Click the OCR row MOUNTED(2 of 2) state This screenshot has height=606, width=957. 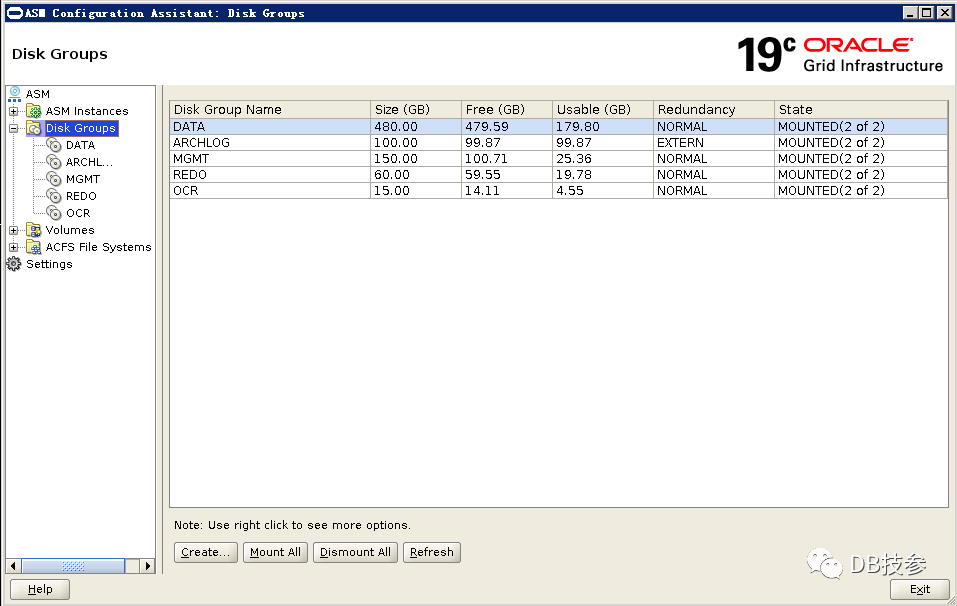coord(861,190)
